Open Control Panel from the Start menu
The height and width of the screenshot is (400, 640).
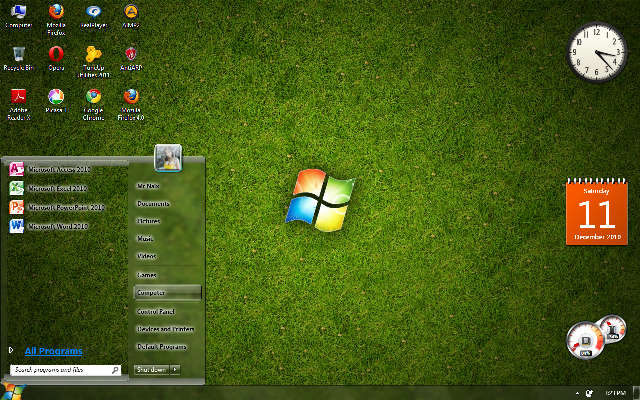pos(156,311)
